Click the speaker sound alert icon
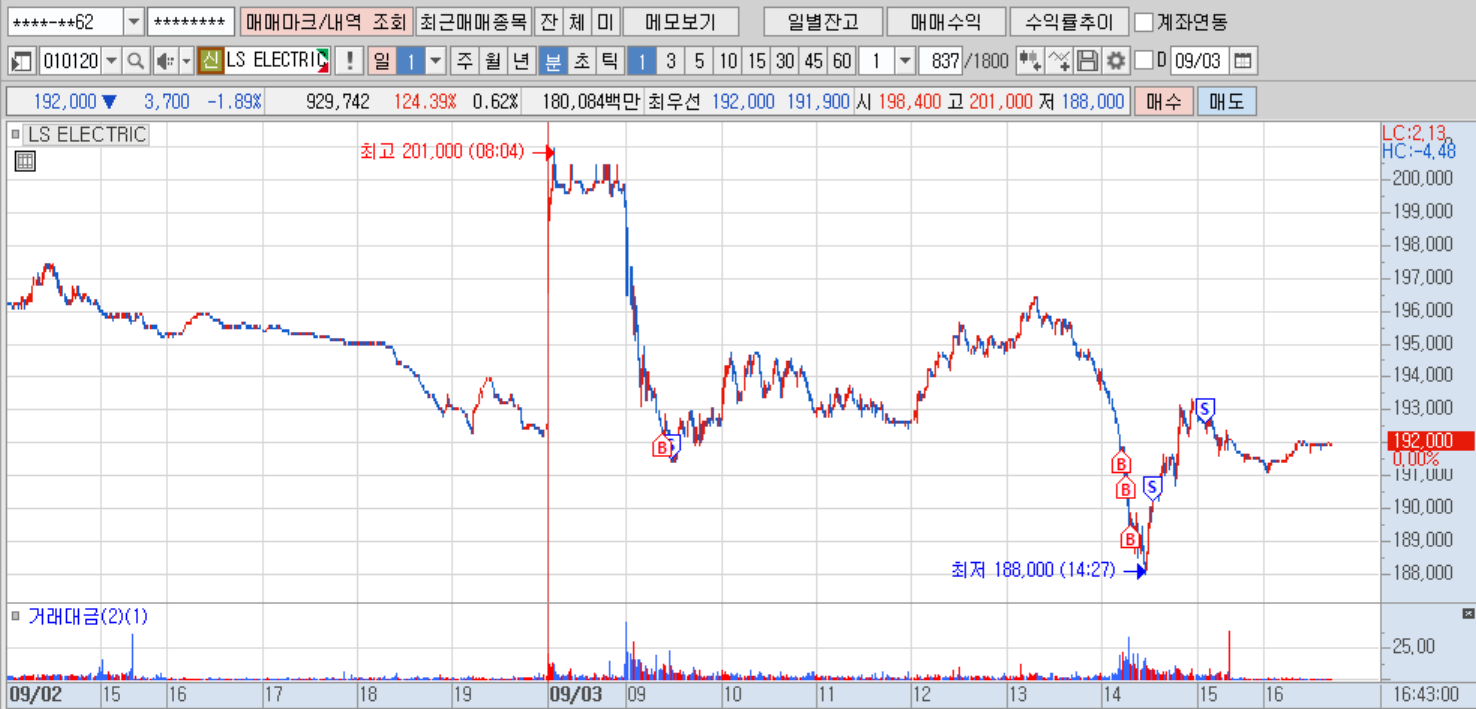Viewport: 1476px width, 709px height. click(x=165, y=61)
